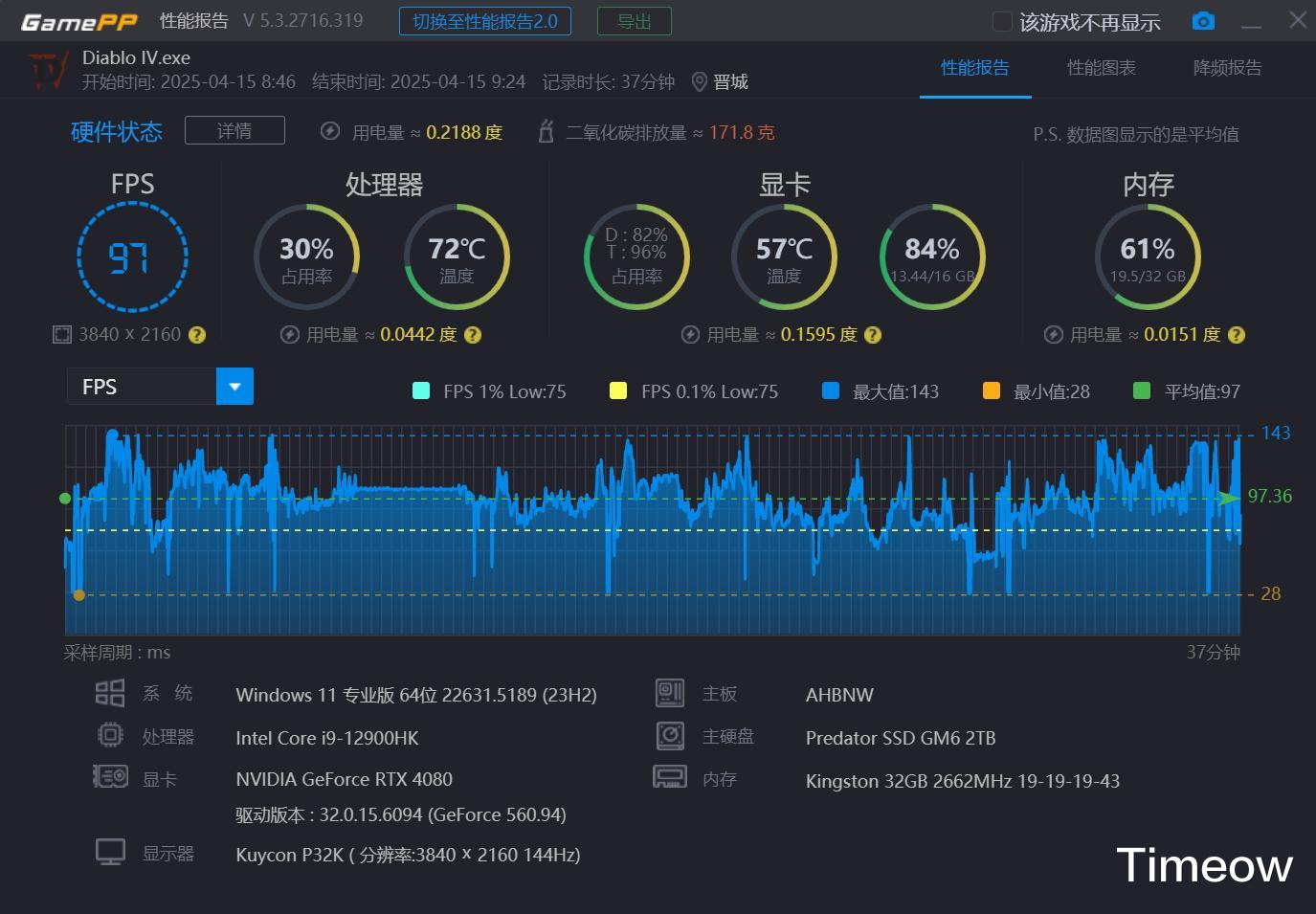Click the 主板 motherboard icon
Screen dimensions: 1316x914
tap(670, 693)
